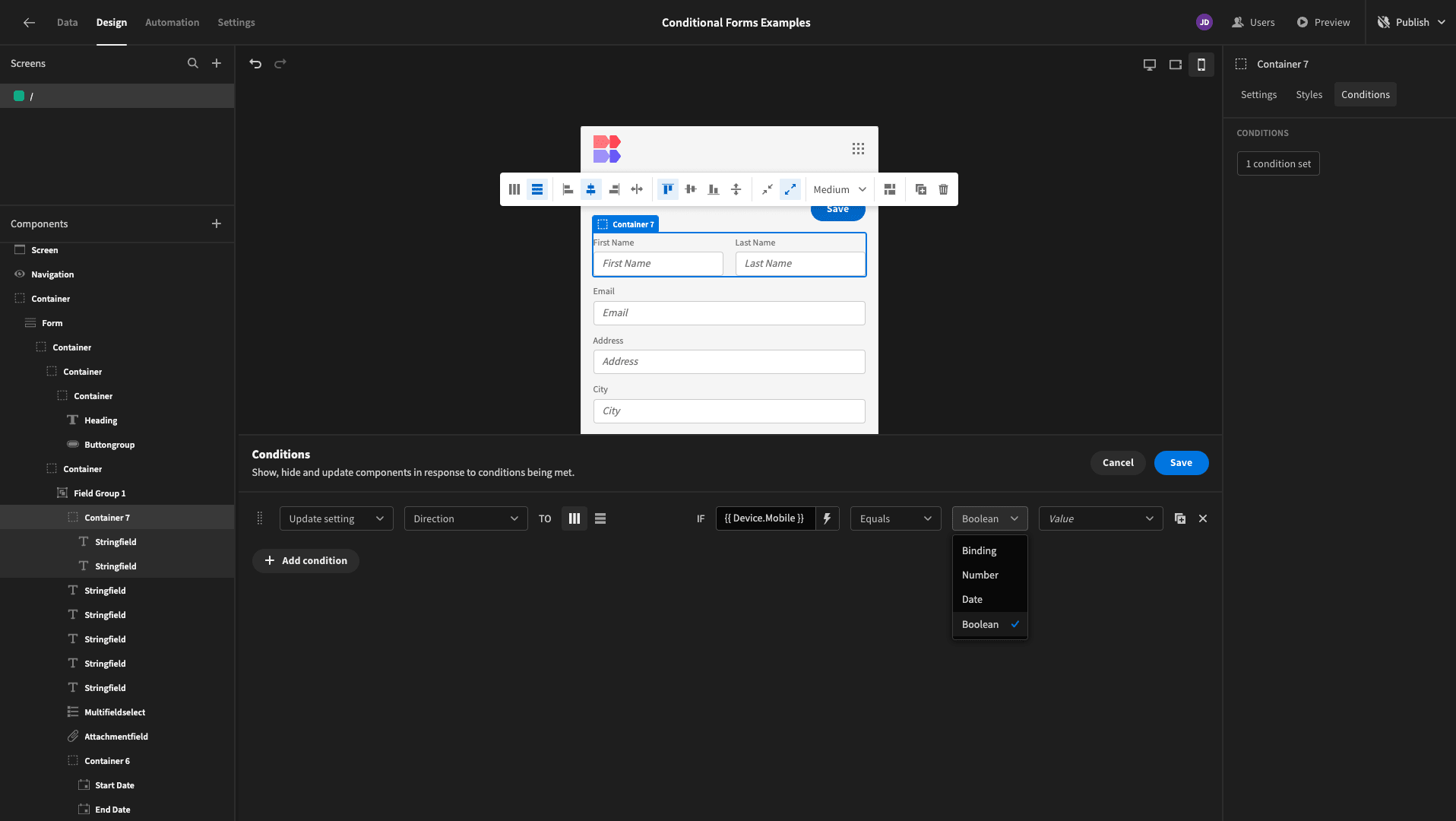
Task: Stretch items vertically in toolbar
Action: coord(736,189)
